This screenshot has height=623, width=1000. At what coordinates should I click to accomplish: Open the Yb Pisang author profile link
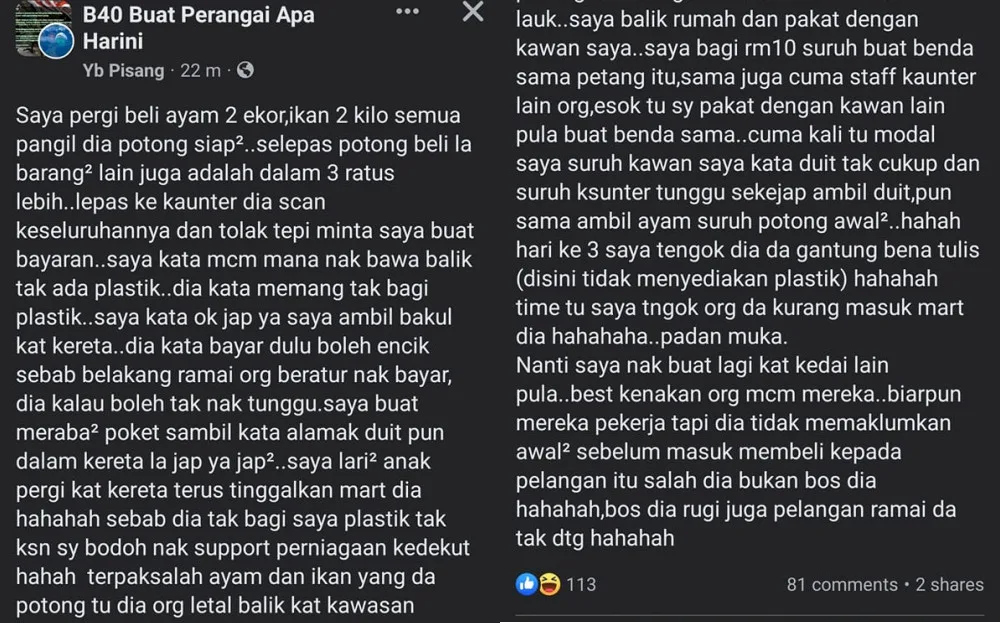point(123,71)
